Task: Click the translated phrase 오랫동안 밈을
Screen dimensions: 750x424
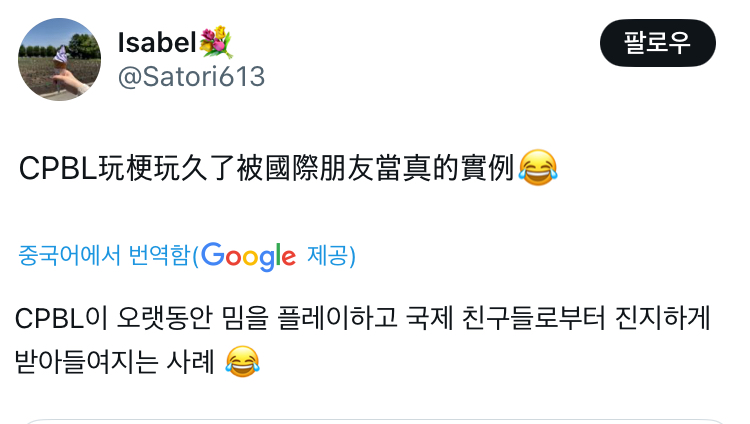Action: click(192, 318)
